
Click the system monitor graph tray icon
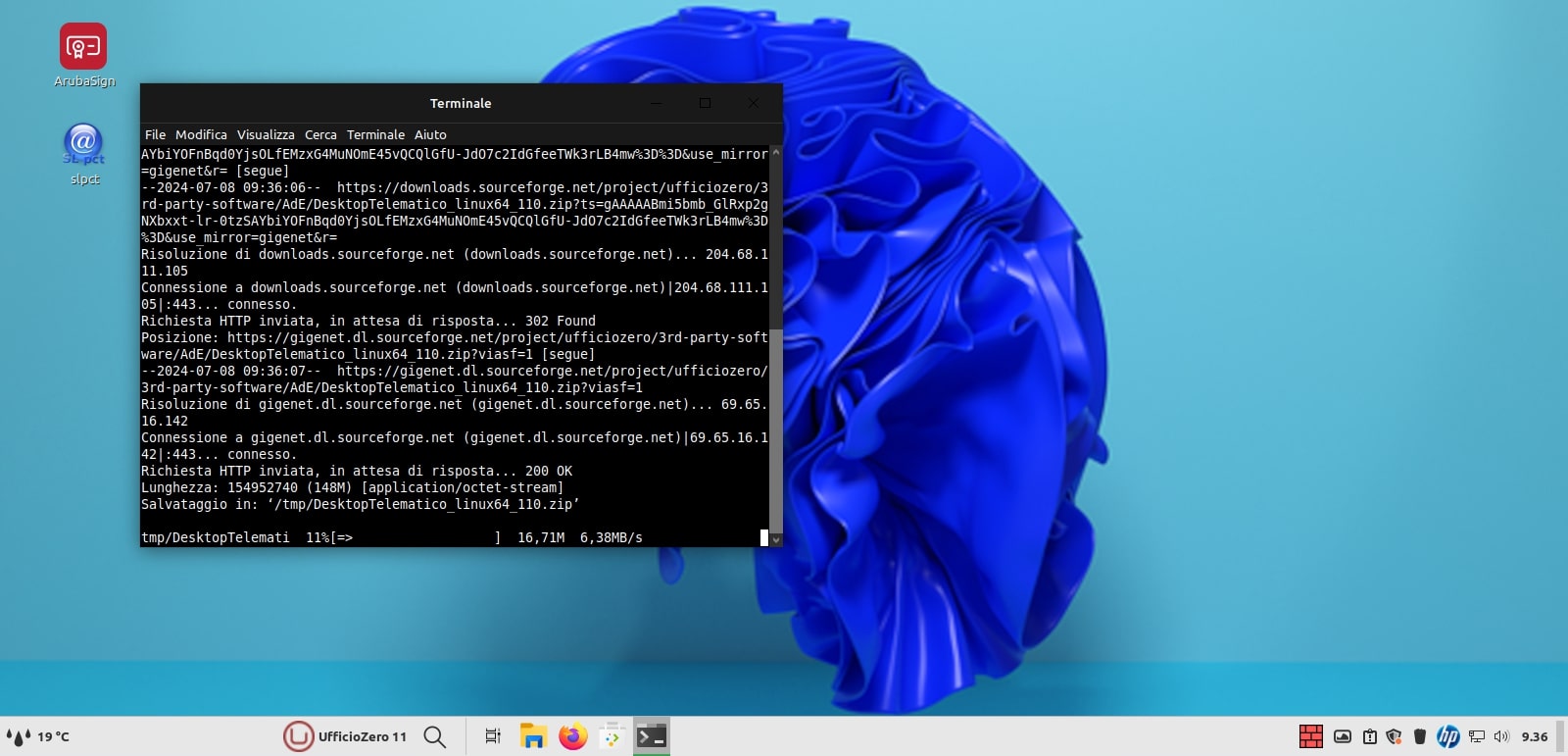coord(1343,736)
